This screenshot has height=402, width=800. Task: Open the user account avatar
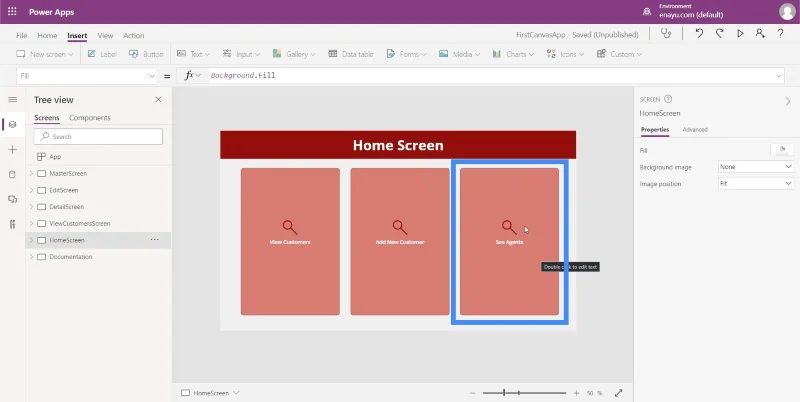pos(787,12)
